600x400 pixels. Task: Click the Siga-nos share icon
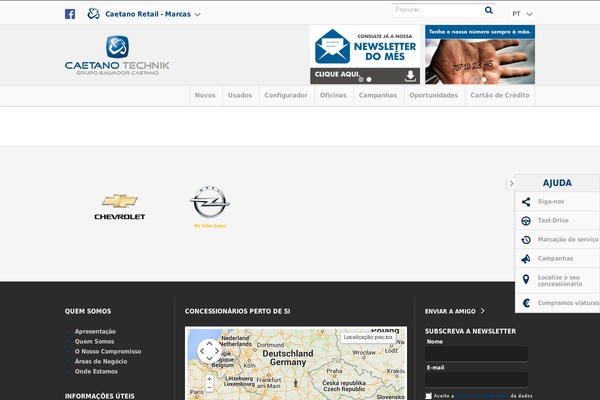point(526,202)
